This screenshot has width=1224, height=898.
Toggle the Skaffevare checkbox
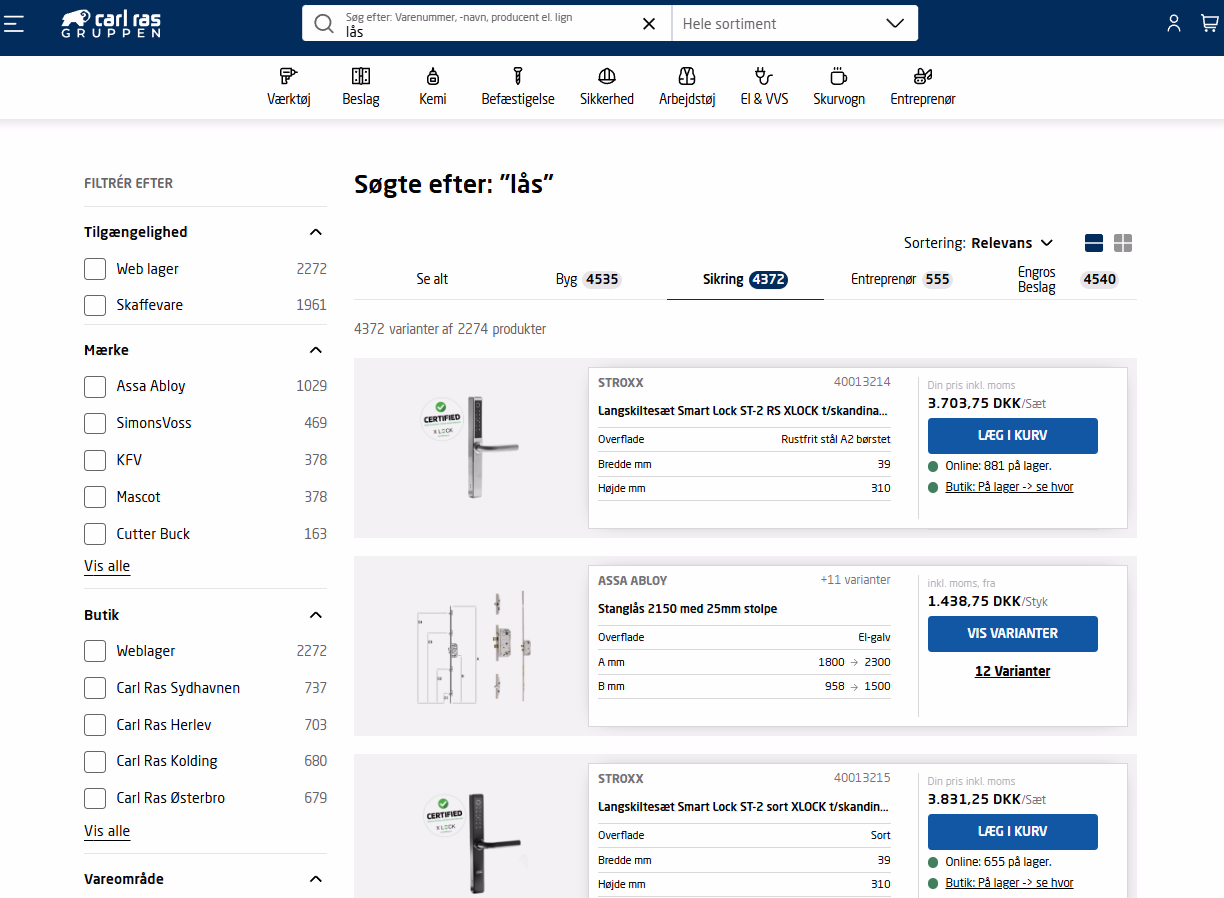pos(95,305)
